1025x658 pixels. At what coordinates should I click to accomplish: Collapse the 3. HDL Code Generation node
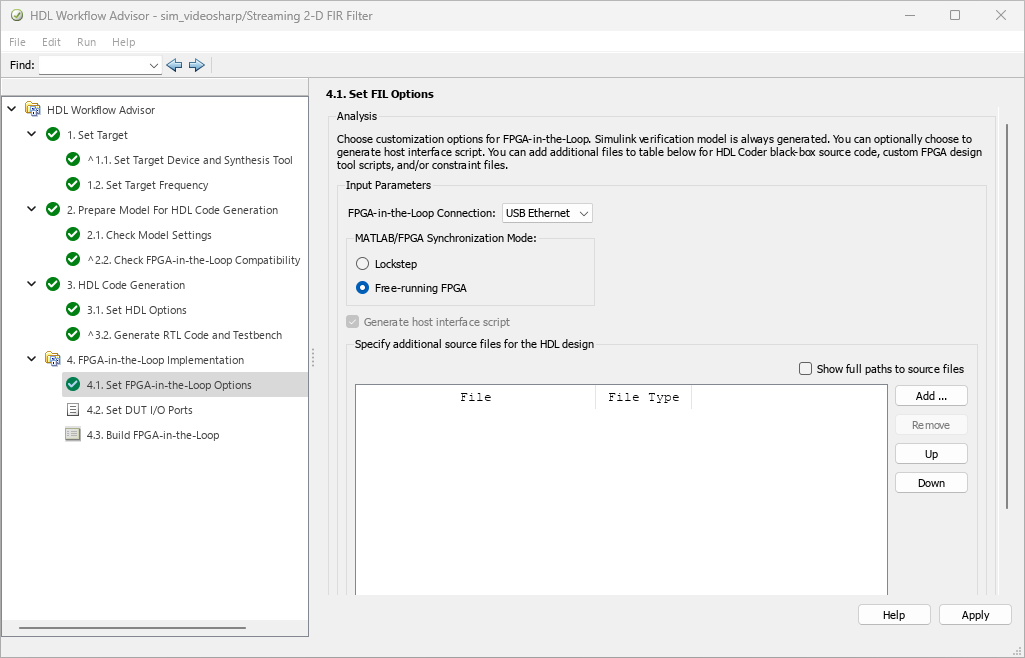click(32, 285)
